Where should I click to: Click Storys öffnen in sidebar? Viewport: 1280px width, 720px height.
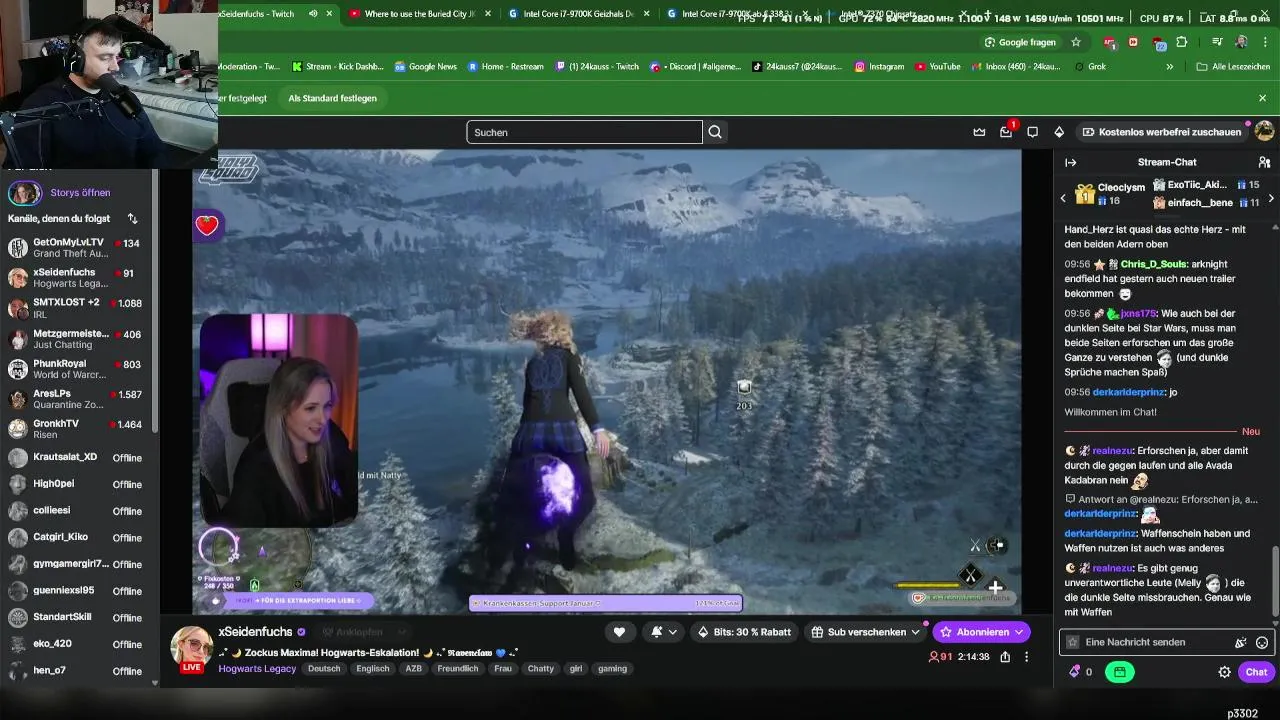pyautogui.click(x=80, y=192)
